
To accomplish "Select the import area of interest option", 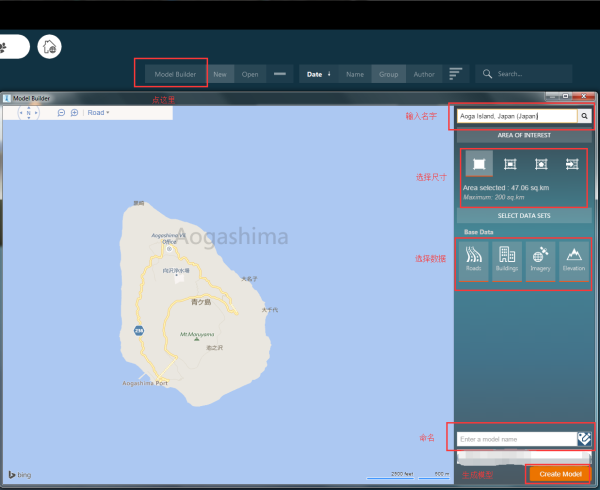I will (x=572, y=164).
